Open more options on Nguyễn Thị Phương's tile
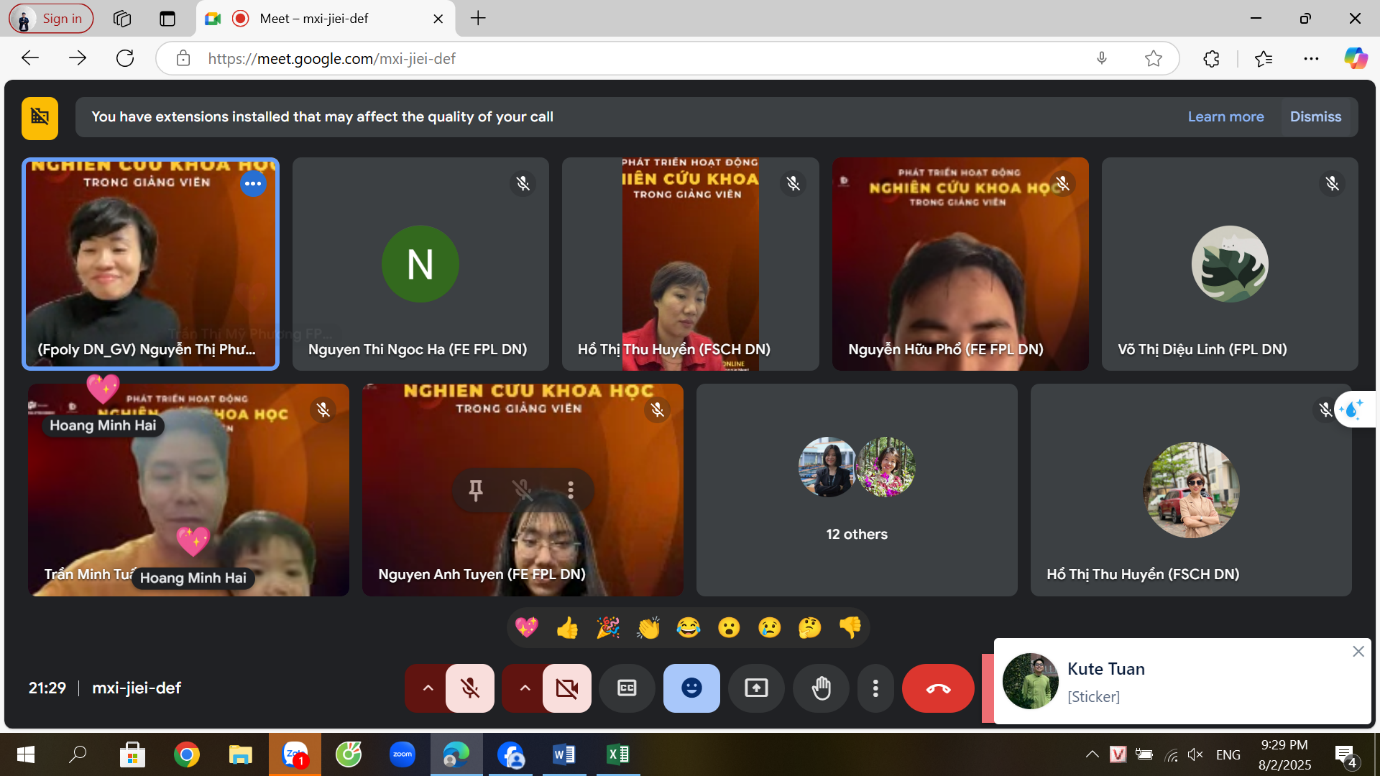 click(x=253, y=184)
